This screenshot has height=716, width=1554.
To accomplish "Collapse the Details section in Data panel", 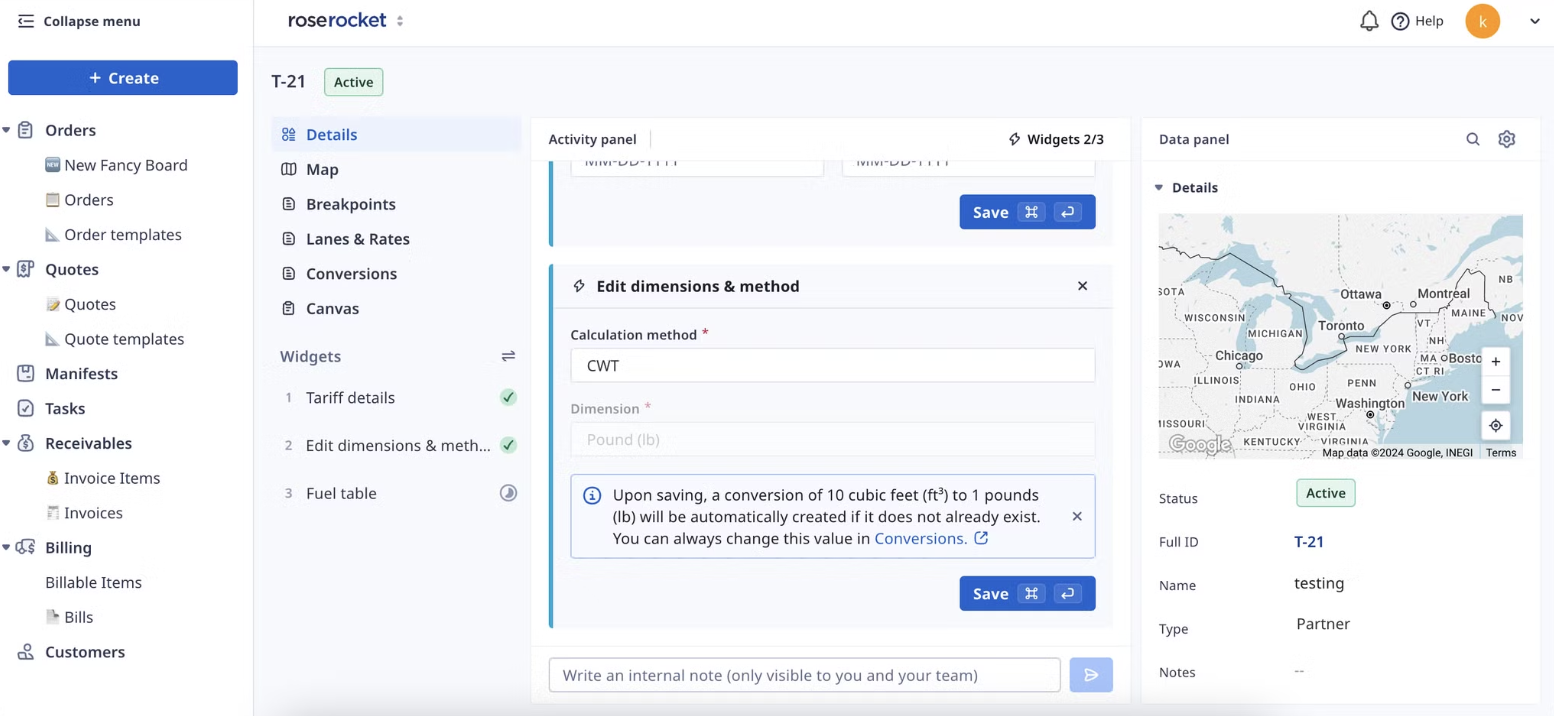I will (x=1159, y=188).
